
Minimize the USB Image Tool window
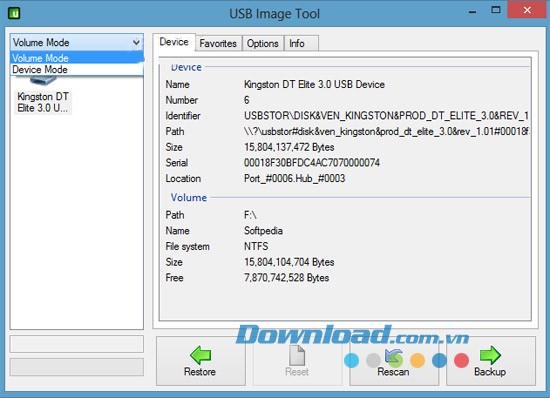click(x=472, y=12)
